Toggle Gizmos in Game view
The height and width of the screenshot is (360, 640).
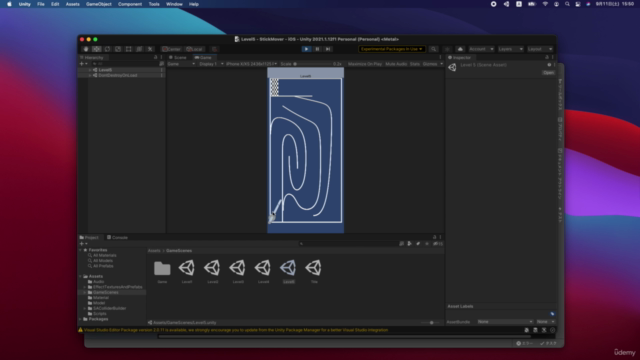point(430,64)
